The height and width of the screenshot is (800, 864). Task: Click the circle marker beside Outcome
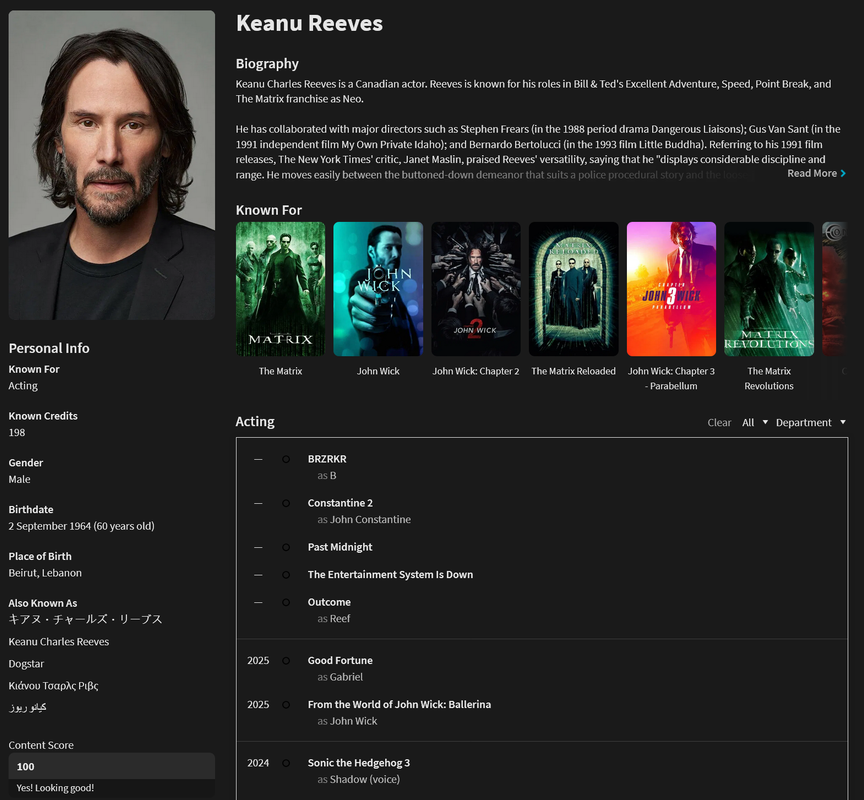[286, 602]
